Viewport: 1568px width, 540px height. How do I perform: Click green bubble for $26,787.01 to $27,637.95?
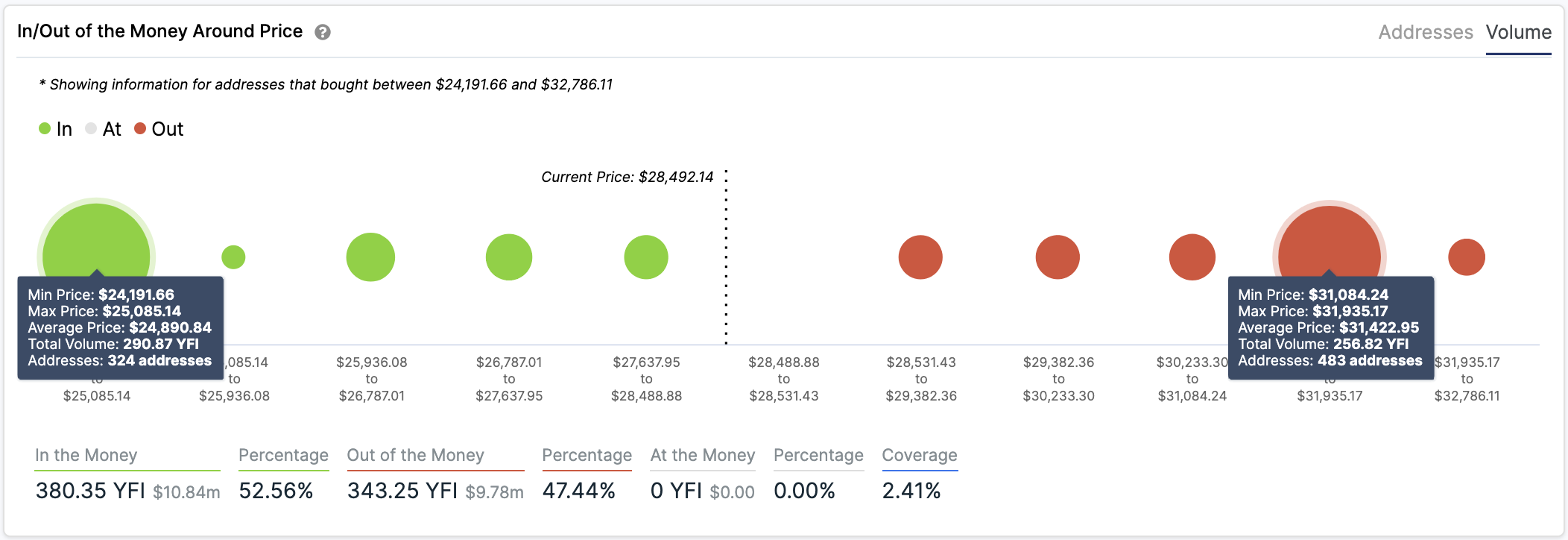[509, 257]
